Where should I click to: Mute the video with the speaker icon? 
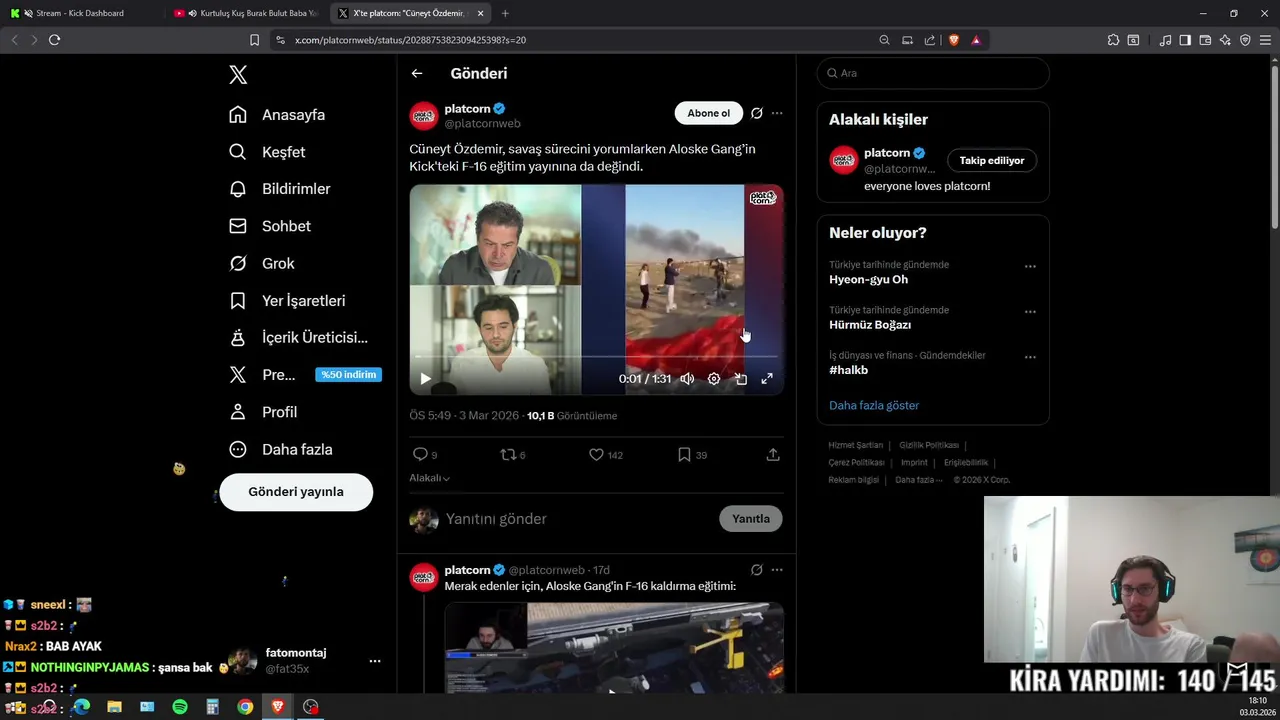[687, 379]
